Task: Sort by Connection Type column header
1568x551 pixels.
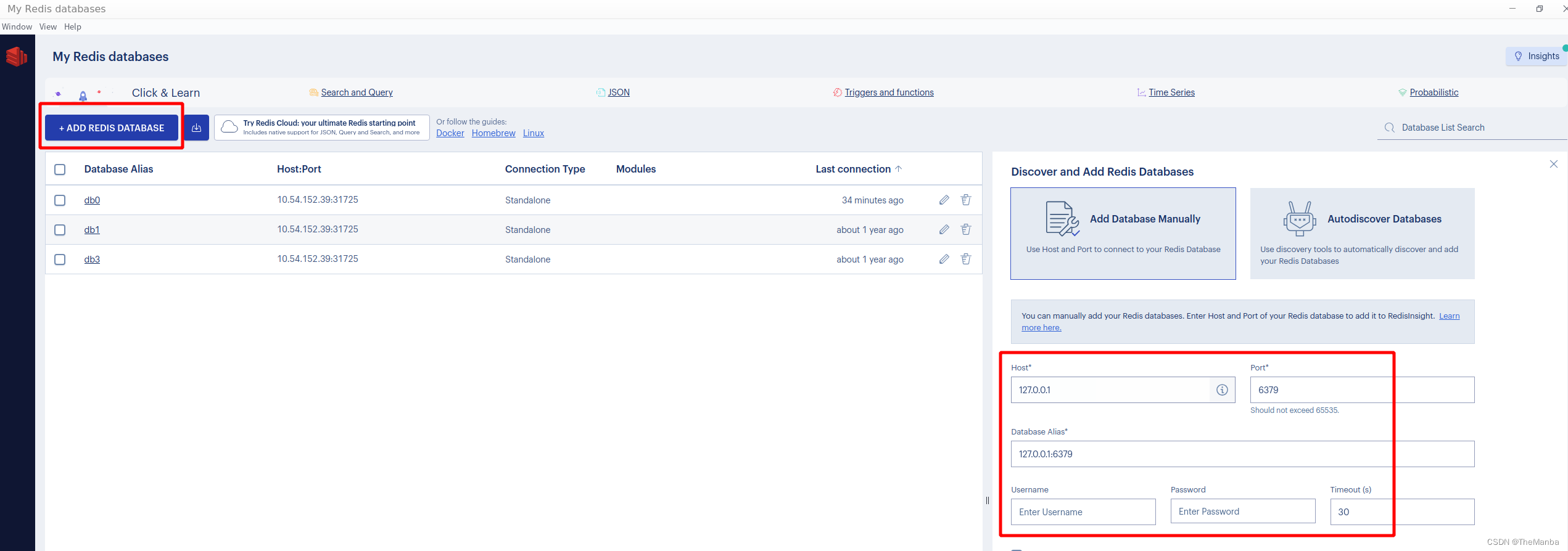Action: pos(545,169)
